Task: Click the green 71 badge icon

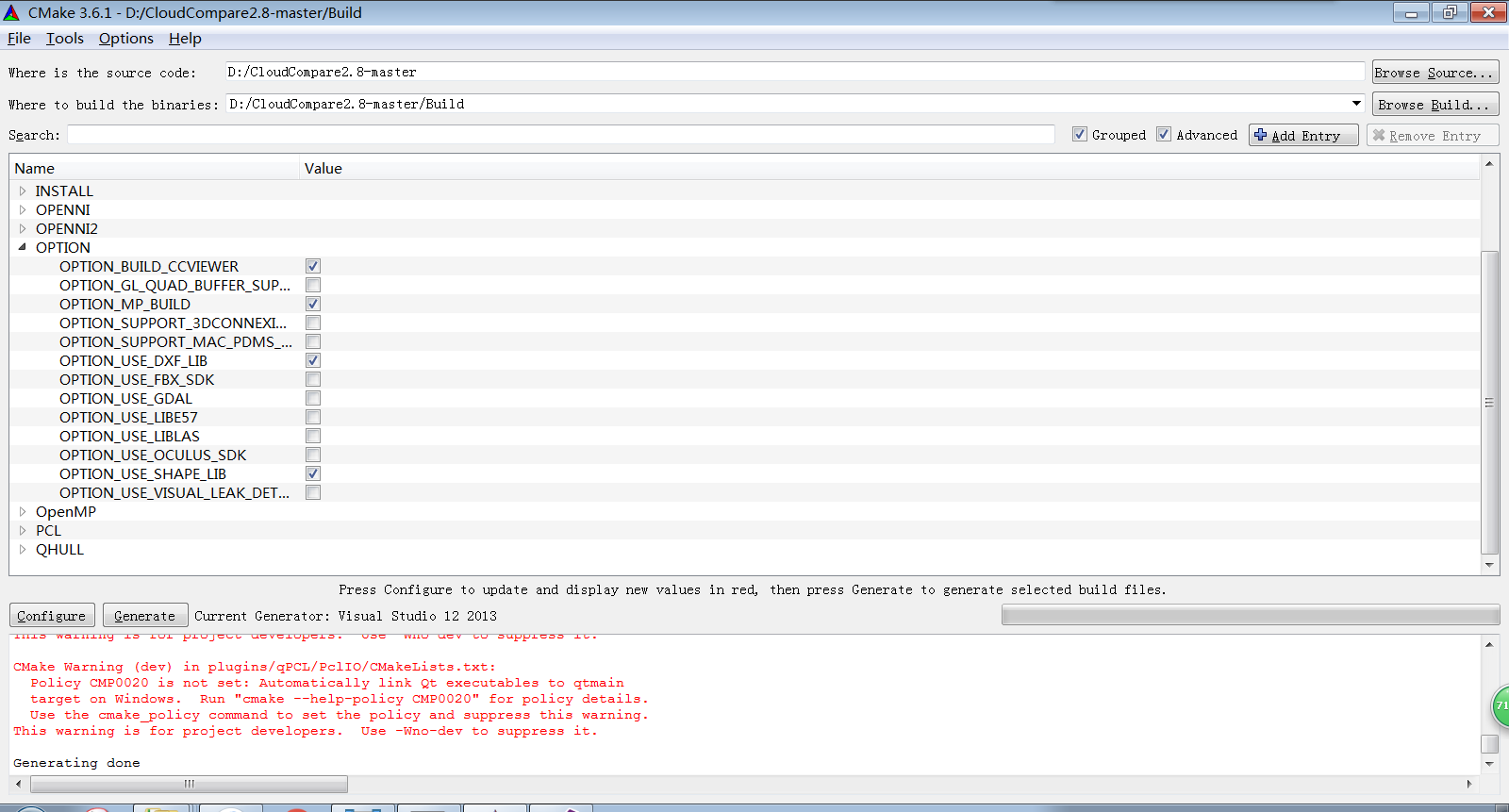Action: (1500, 705)
